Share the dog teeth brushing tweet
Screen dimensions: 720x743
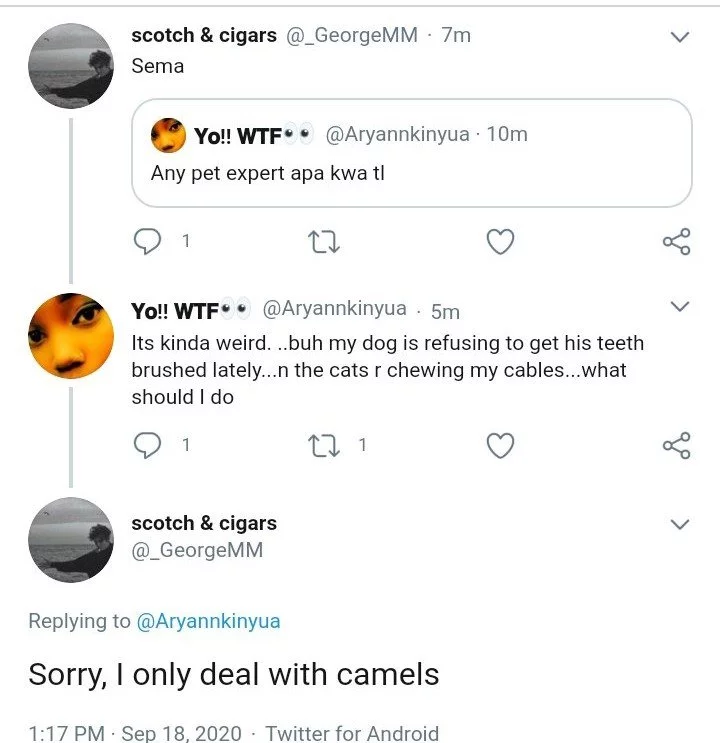point(677,445)
